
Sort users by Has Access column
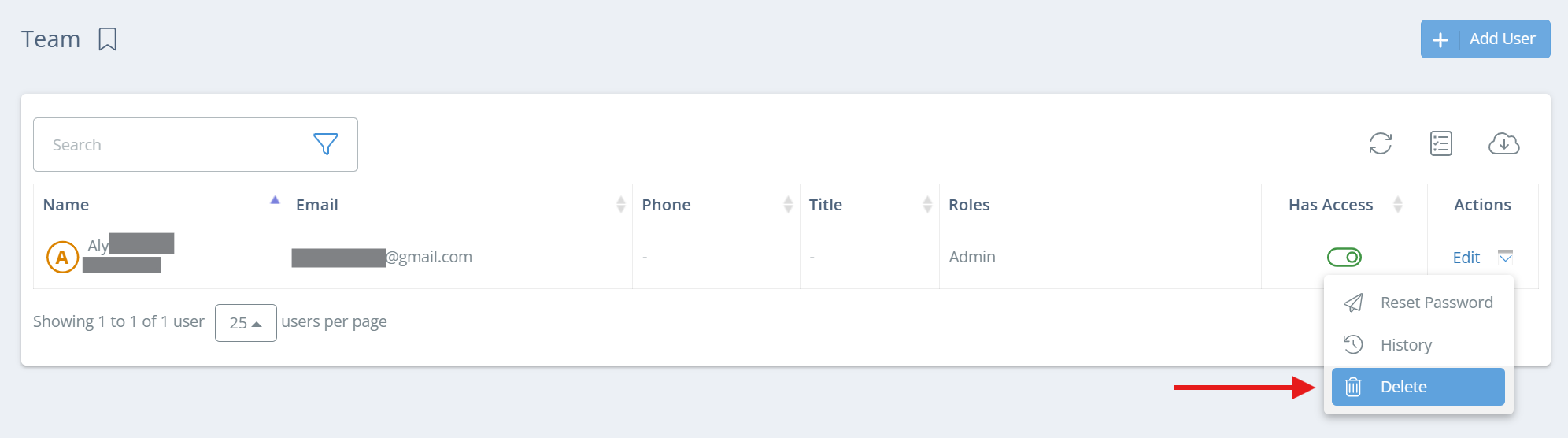pos(1397,205)
